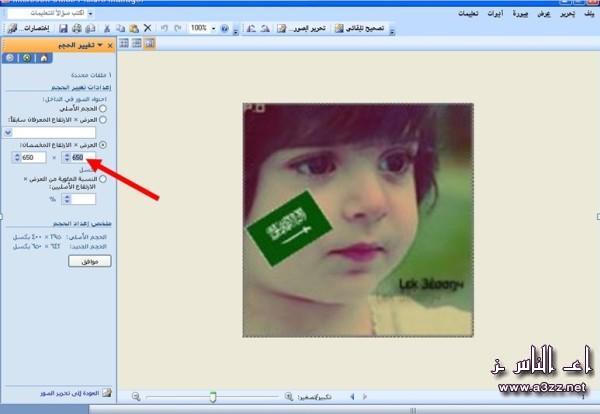The image size is (600, 414).
Task: Expand standard toolbar options arrow
Action: click(236, 30)
